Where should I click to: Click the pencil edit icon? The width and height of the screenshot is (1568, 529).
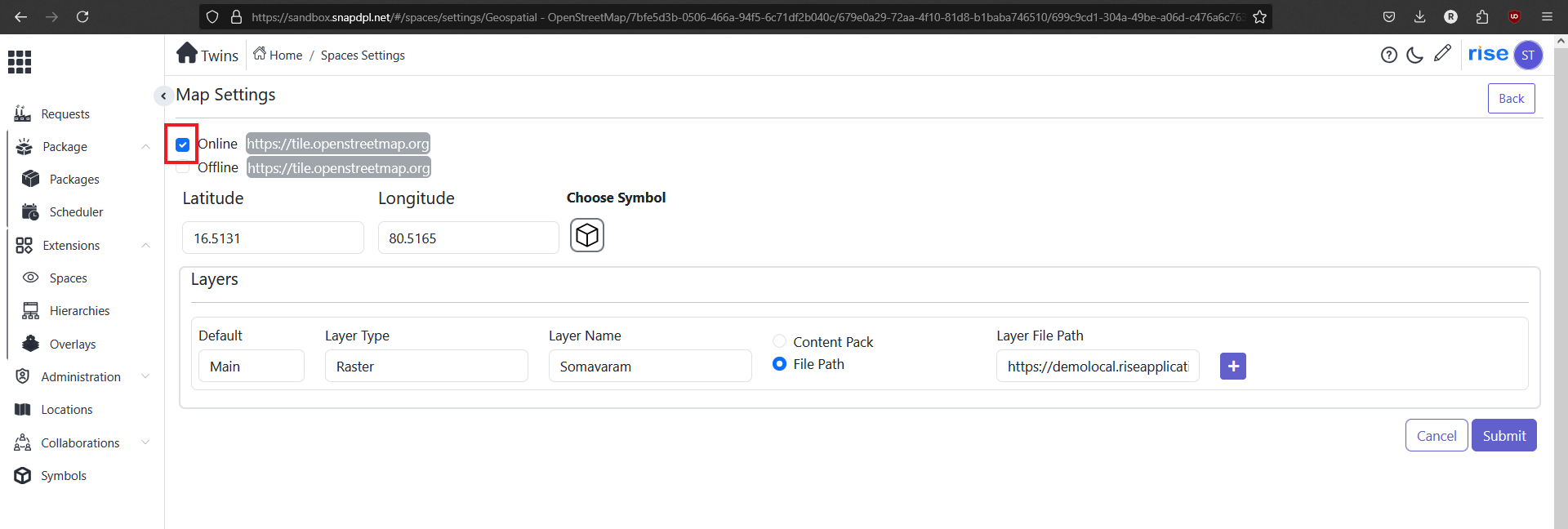(x=1443, y=53)
